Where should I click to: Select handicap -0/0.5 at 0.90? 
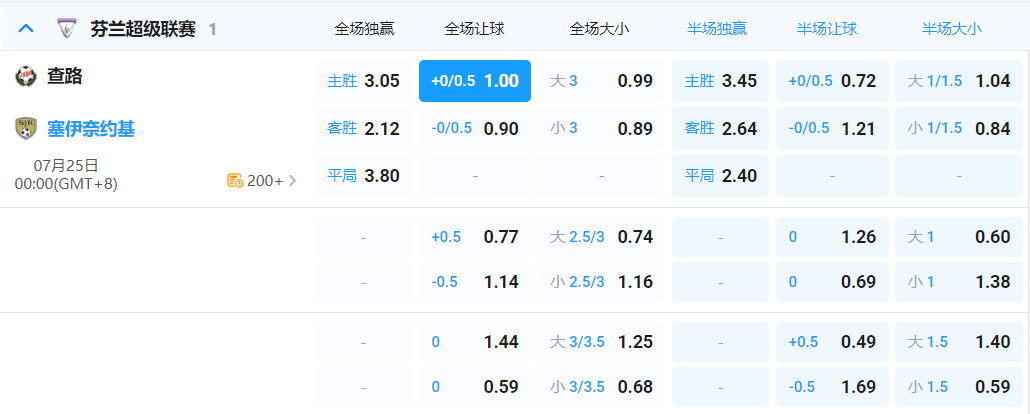click(x=475, y=128)
